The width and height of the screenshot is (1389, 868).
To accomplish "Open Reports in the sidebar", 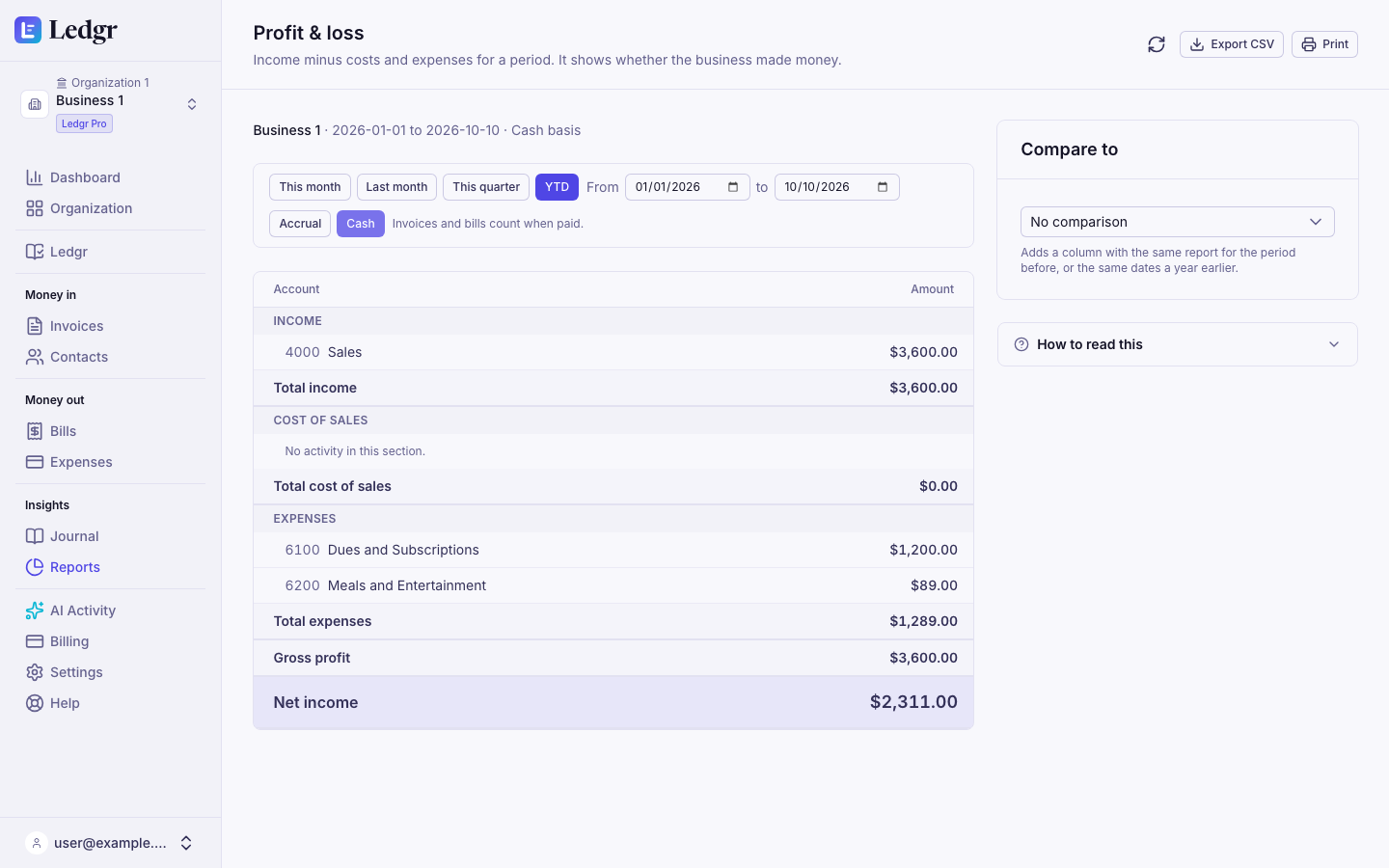I will tap(110, 567).
